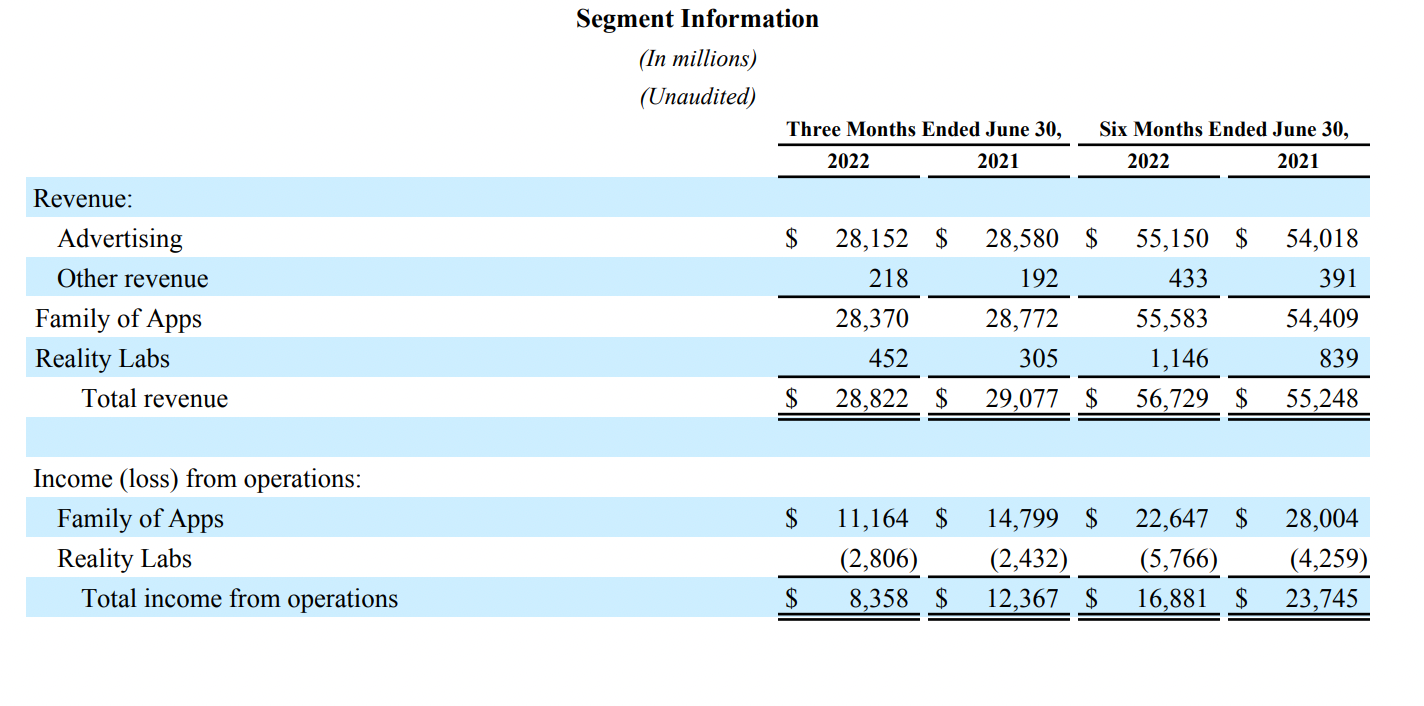Select Reality Labs revenue 839
The height and width of the screenshot is (706, 1424).
(x=1340, y=359)
